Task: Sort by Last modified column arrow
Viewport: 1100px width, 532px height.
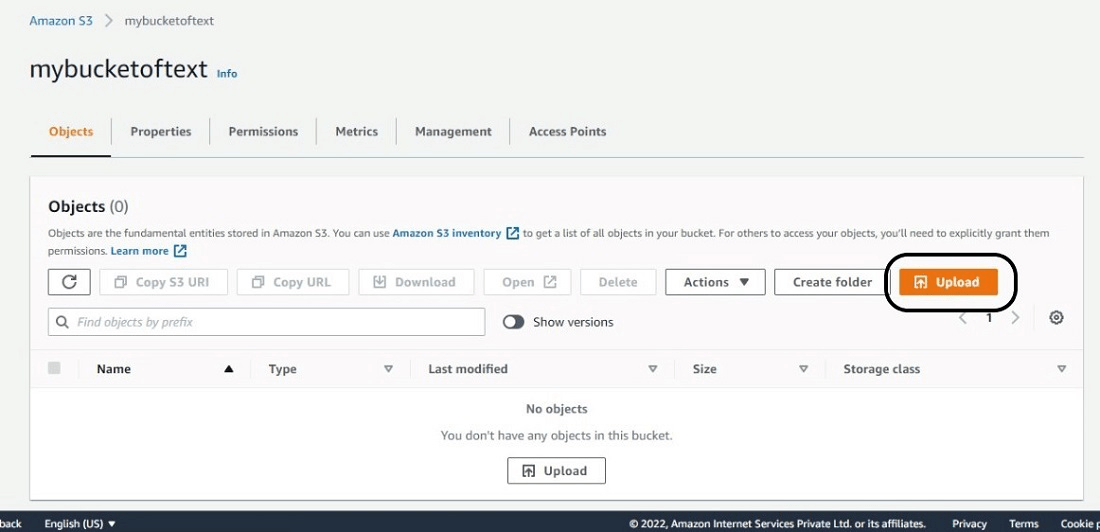Action: tap(652, 369)
